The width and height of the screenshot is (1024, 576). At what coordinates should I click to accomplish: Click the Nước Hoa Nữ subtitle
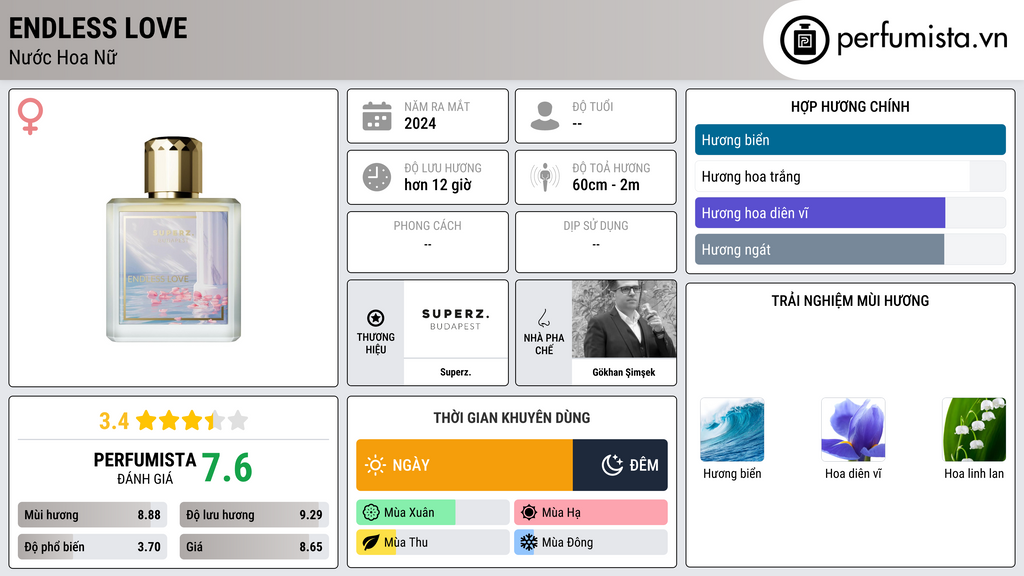[63, 57]
